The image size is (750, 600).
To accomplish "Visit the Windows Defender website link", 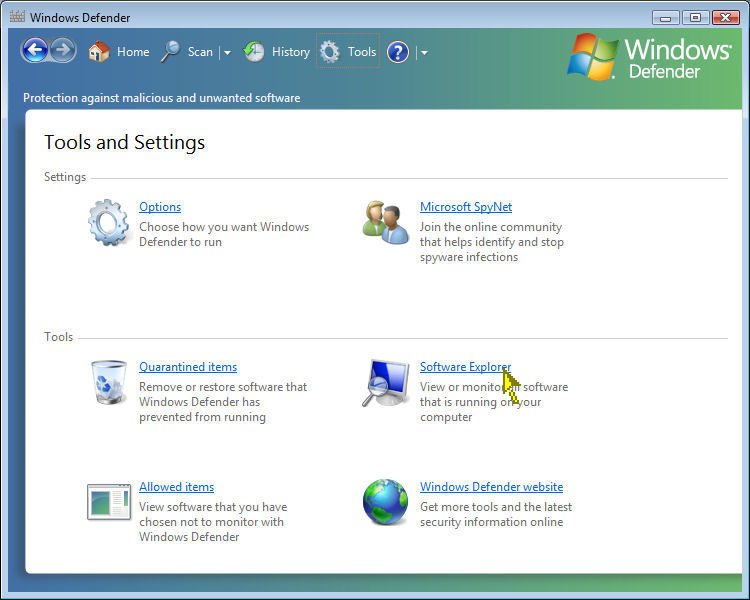I will 491,487.
